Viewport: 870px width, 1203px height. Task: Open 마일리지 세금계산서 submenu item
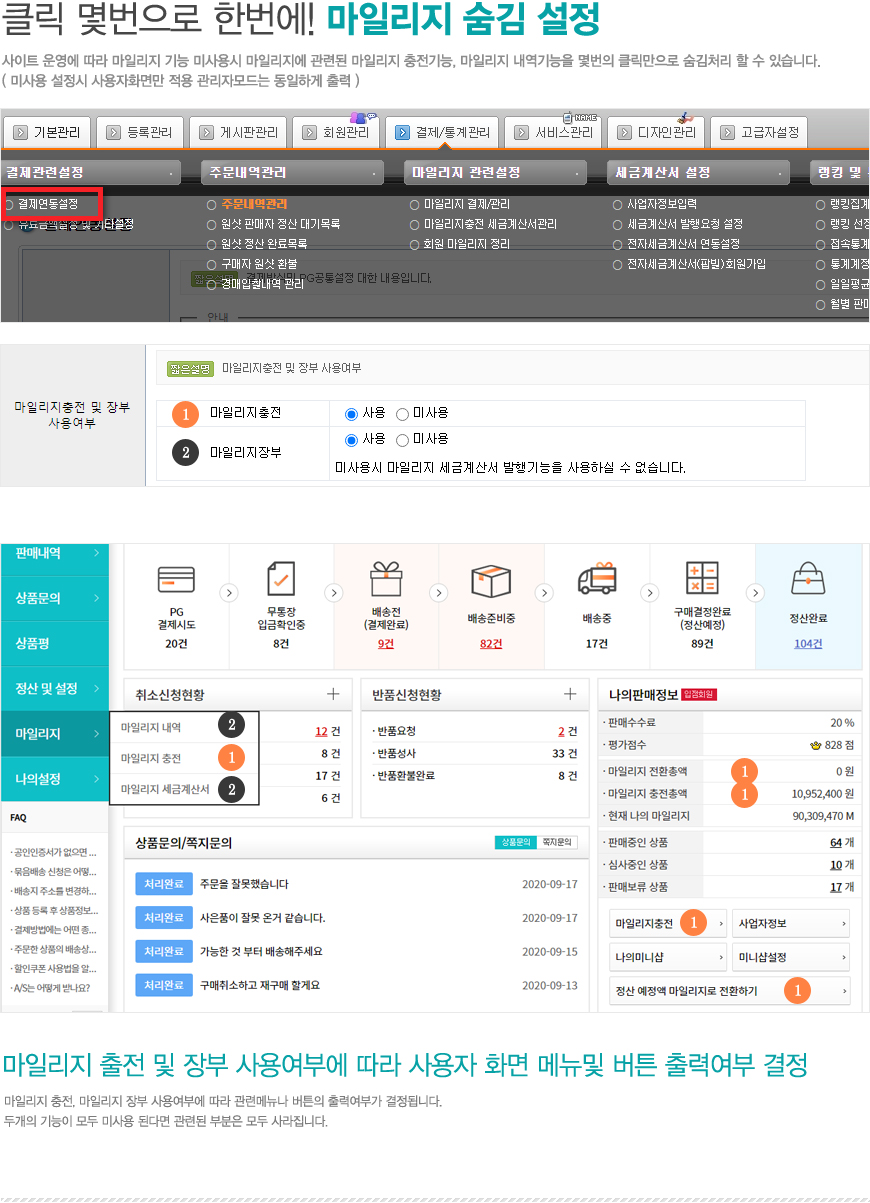click(165, 789)
